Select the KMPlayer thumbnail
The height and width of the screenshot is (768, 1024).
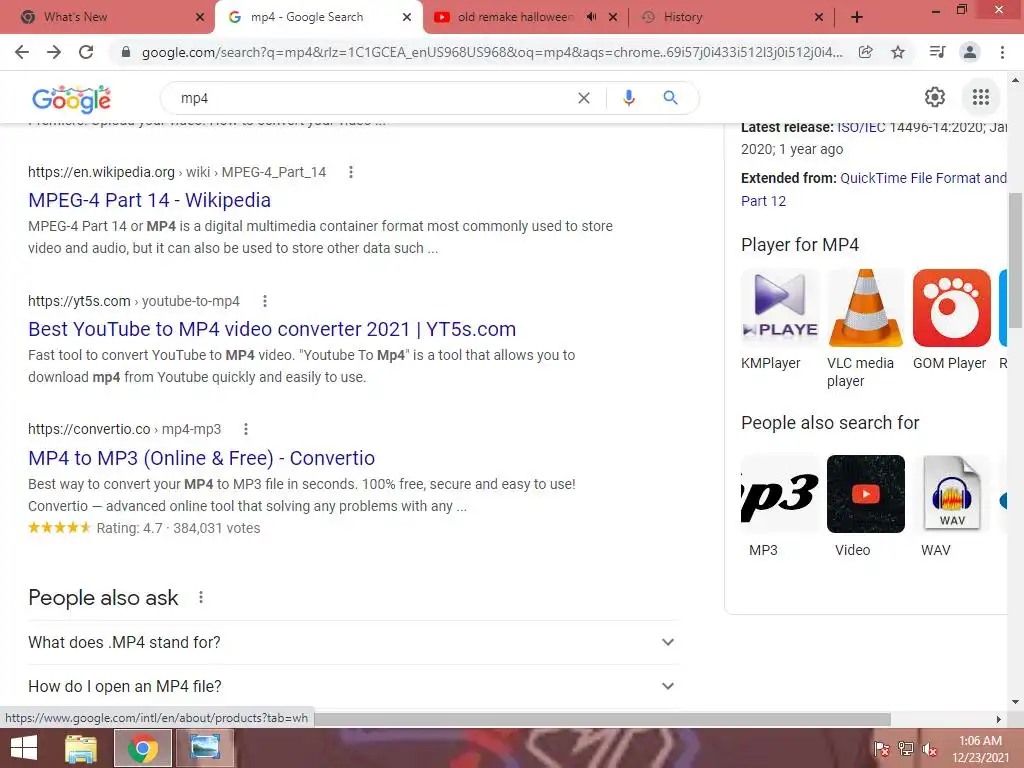click(x=780, y=308)
